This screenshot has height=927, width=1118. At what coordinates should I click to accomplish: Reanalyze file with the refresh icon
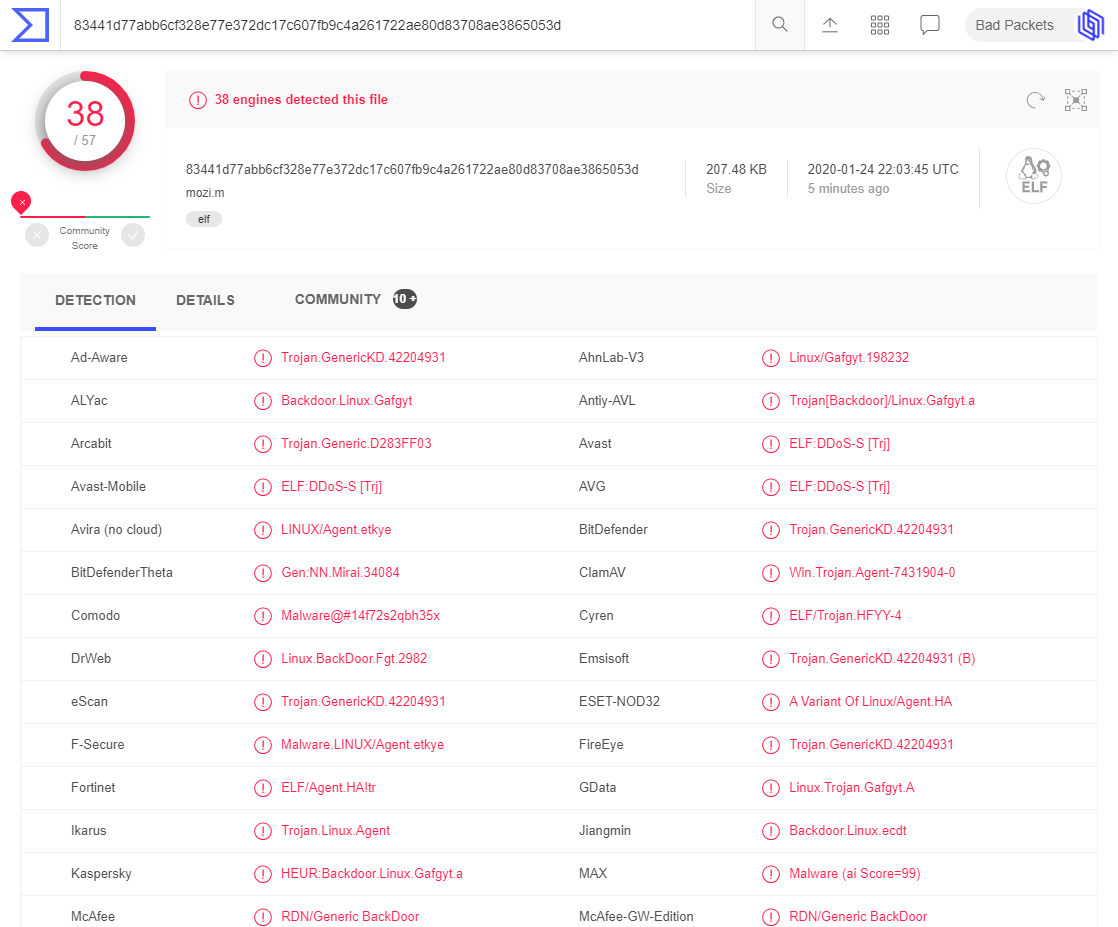click(x=1035, y=100)
